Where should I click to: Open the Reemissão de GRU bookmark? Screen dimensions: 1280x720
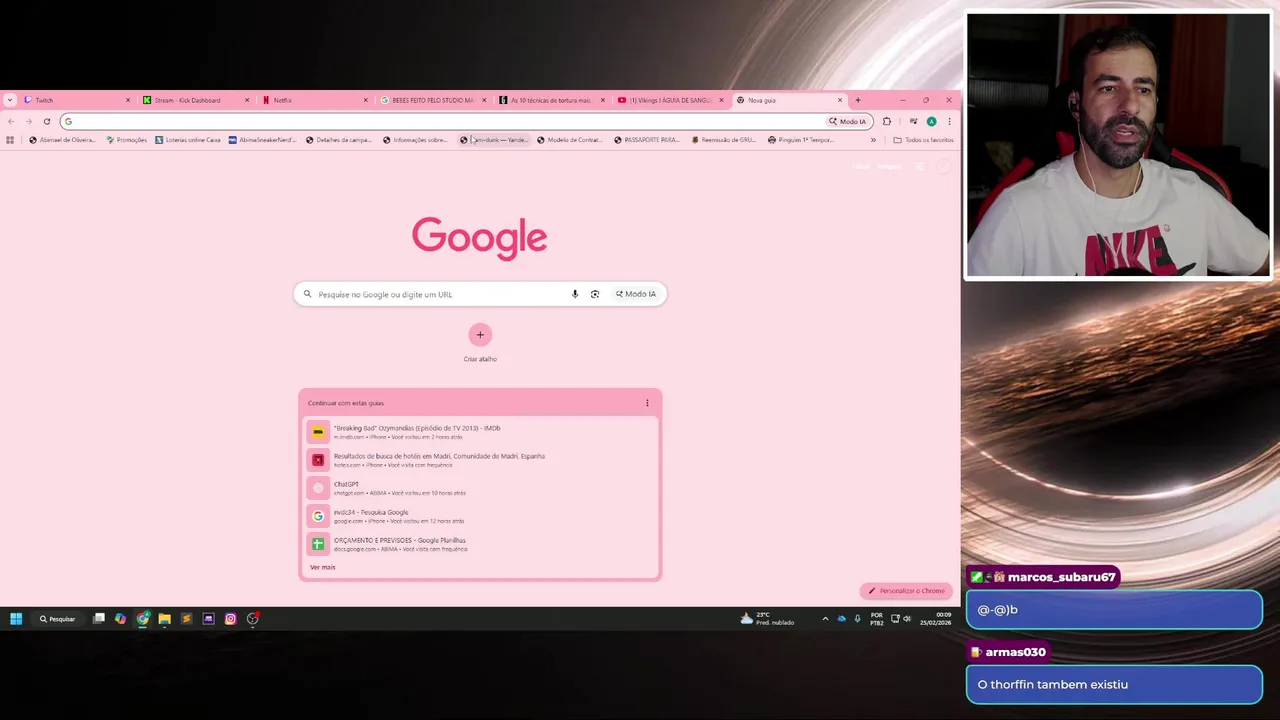pyautogui.click(x=724, y=140)
